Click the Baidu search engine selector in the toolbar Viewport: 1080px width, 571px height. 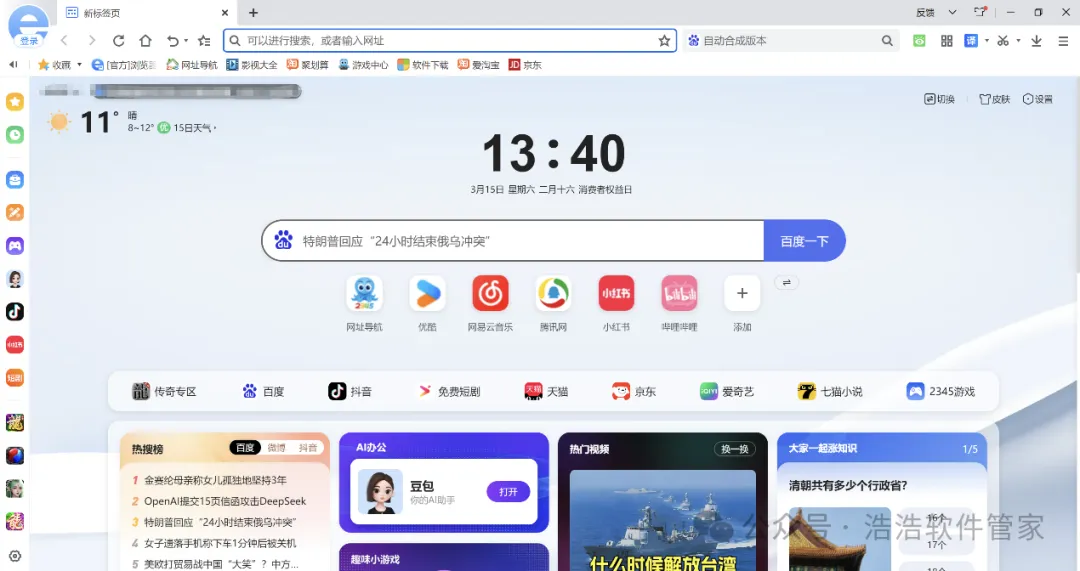coord(694,41)
